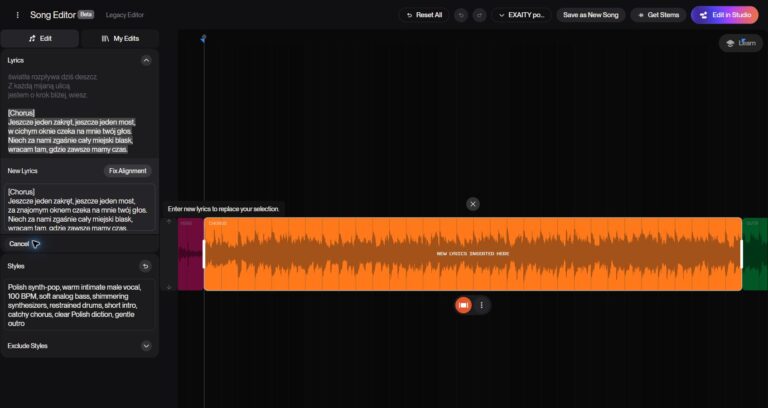
Task: Click the 'New Lyrics' heading label
Action: pos(23,171)
